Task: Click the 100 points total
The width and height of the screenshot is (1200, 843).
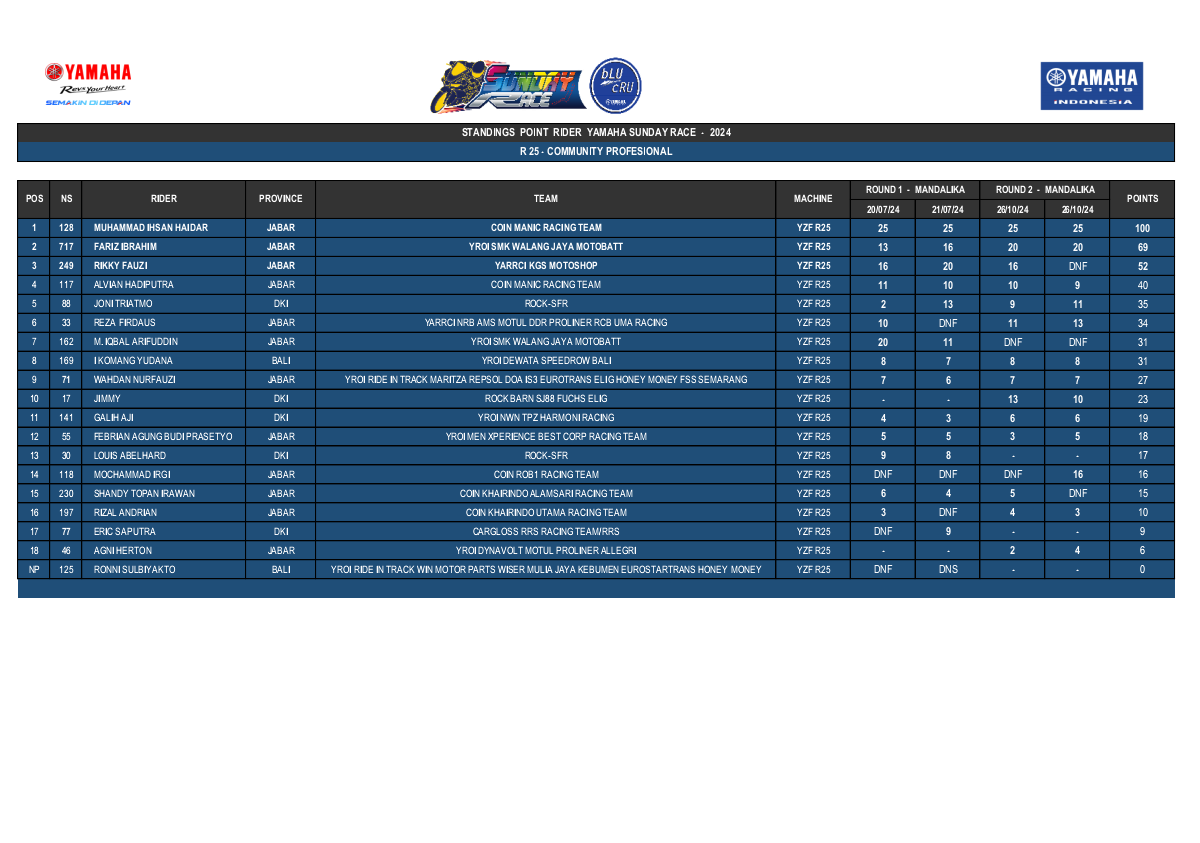Action: click(x=1142, y=228)
